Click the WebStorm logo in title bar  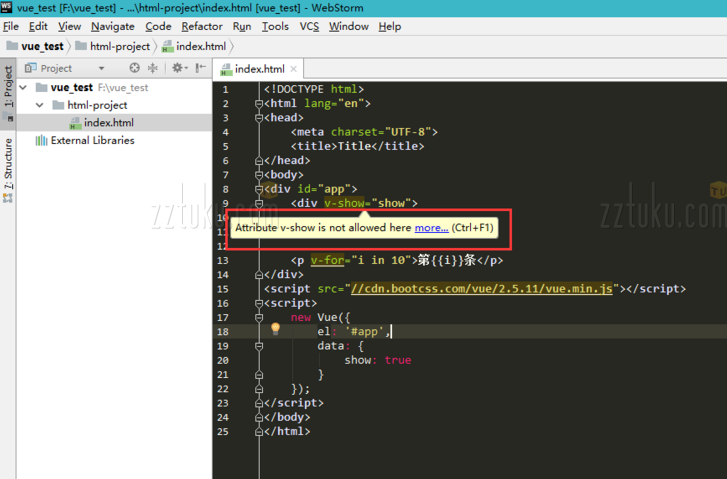(8, 8)
